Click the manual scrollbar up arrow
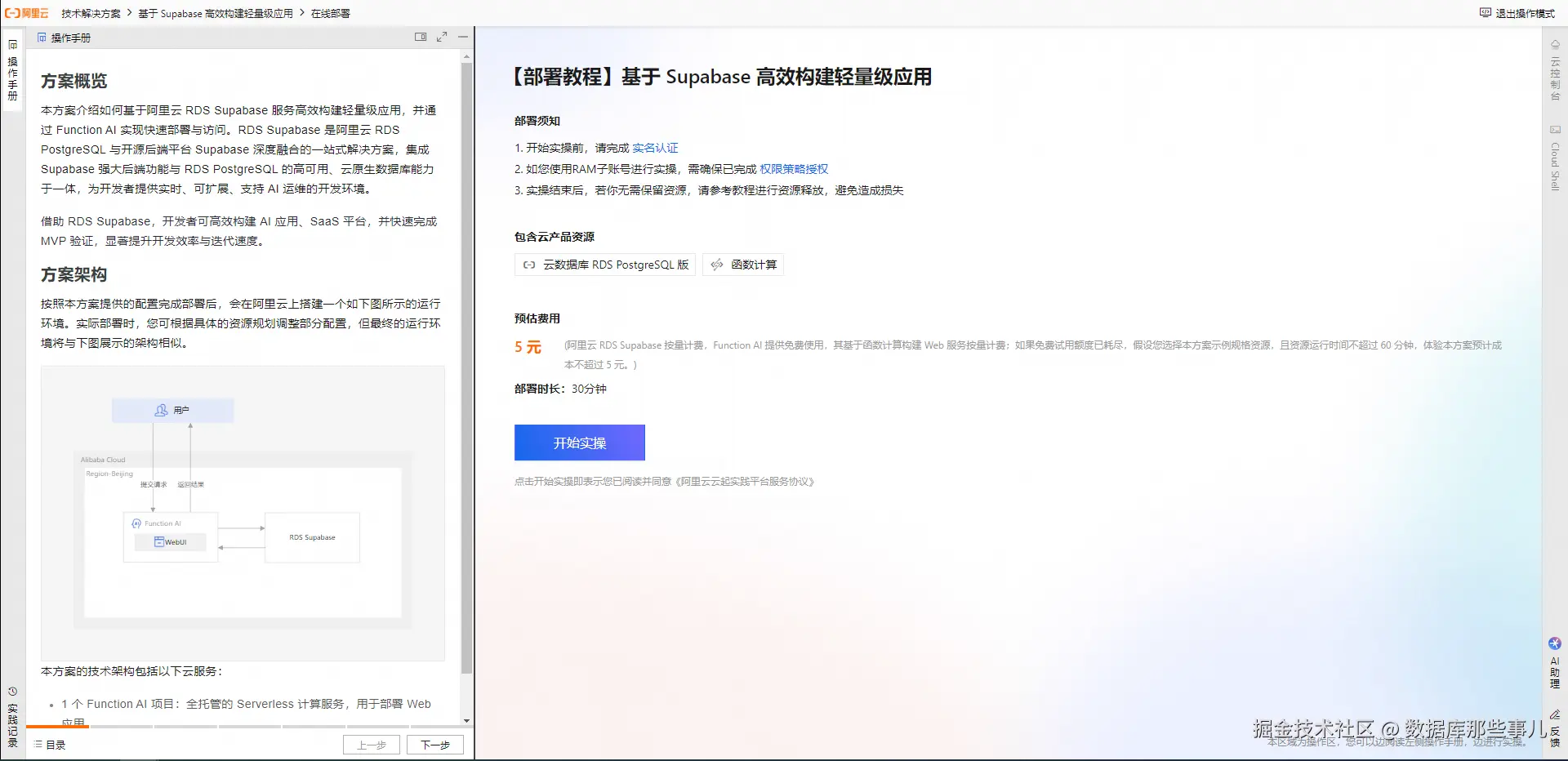 pyautogui.click(x=466, y=57)
